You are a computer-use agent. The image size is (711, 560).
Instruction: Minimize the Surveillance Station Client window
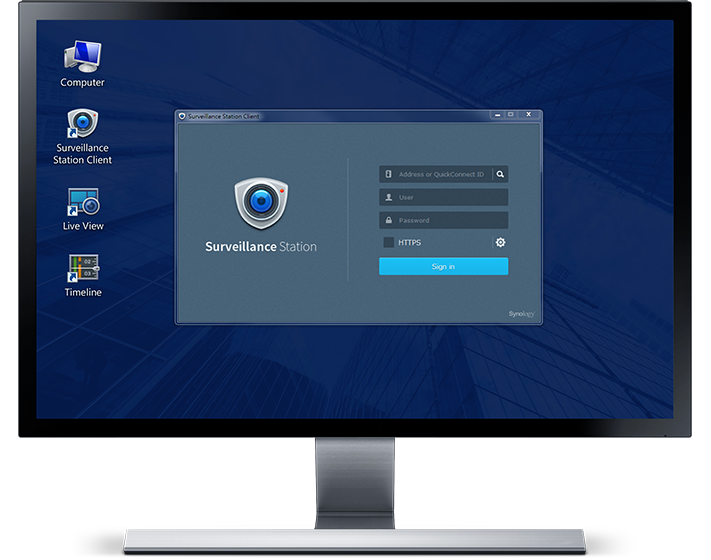tap(497, 115)
